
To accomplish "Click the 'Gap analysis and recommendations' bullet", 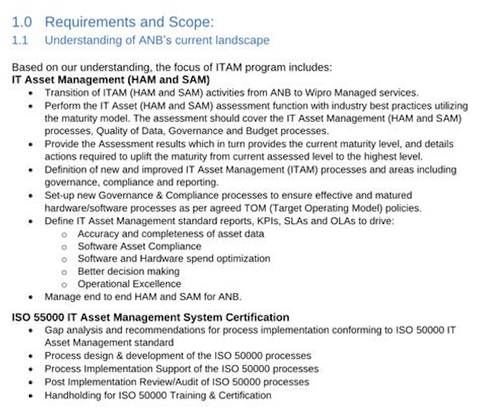I will 250,336.
